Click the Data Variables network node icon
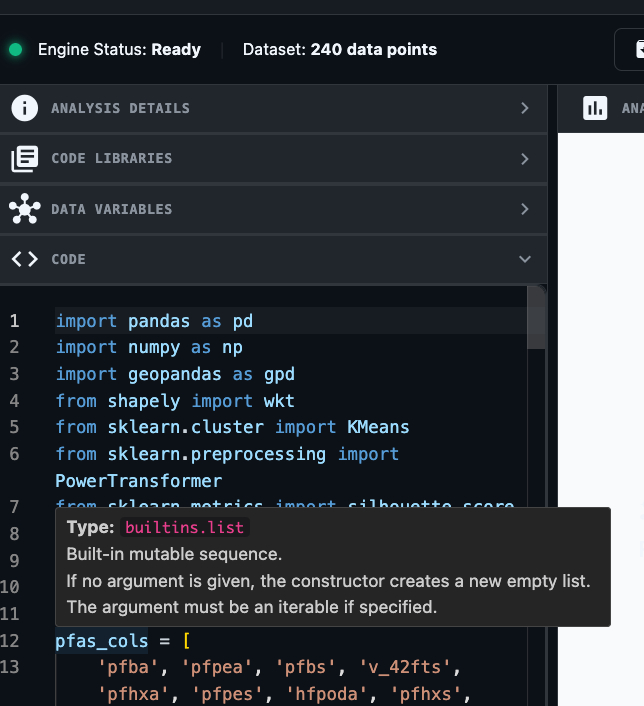Screen dimensions: 644x706 click(x=24, y=209)
